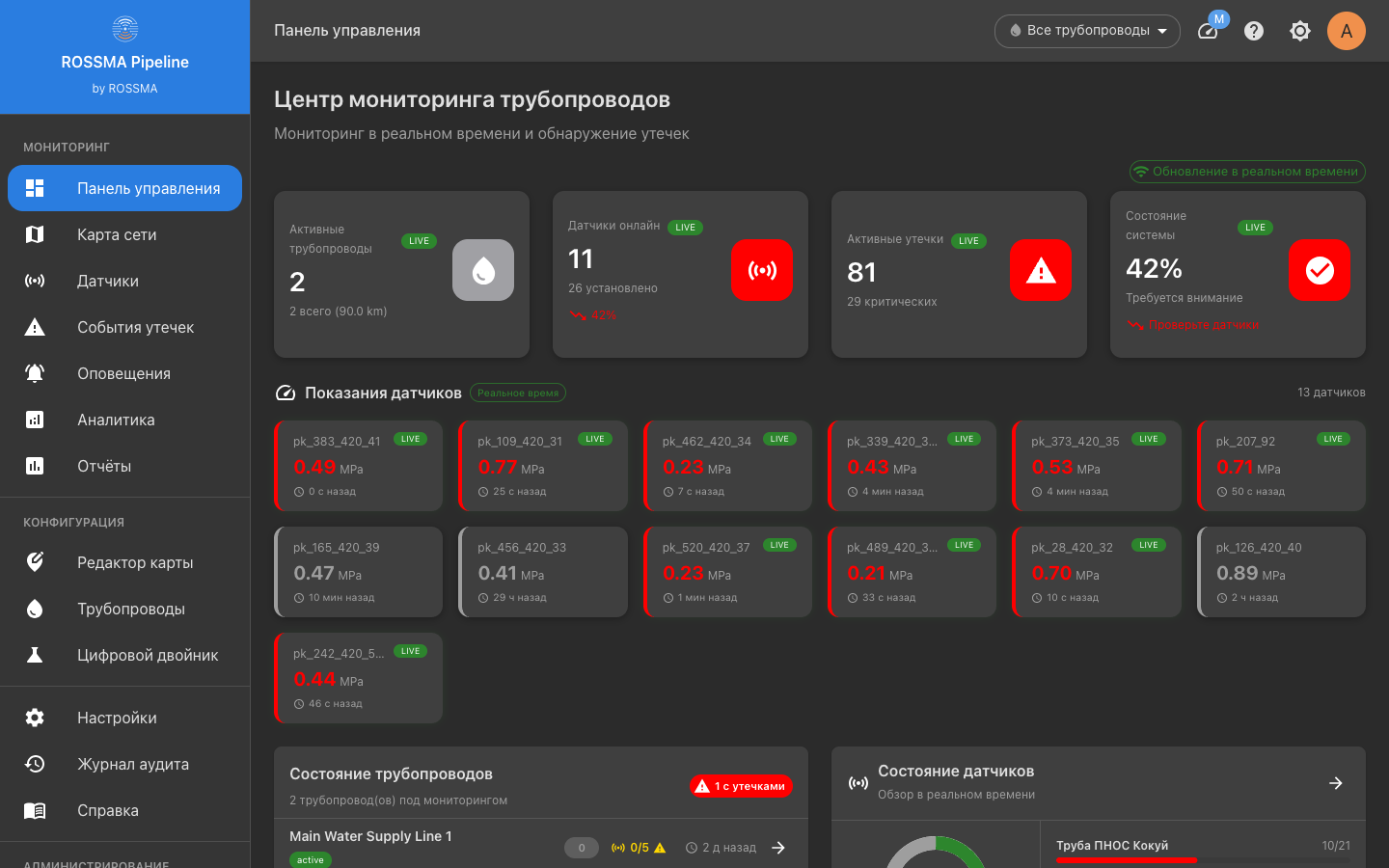Click the 1 с утечками button
The image size is (1389, 868).
point(741,786)
